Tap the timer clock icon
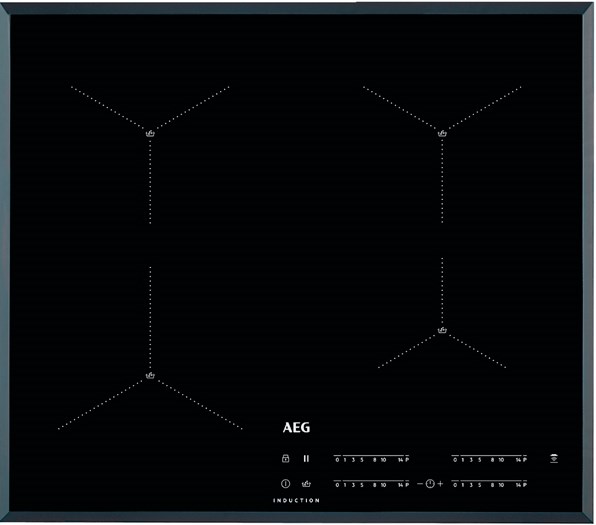The height and width of the screenshot is (525, 596). point(430,484)
